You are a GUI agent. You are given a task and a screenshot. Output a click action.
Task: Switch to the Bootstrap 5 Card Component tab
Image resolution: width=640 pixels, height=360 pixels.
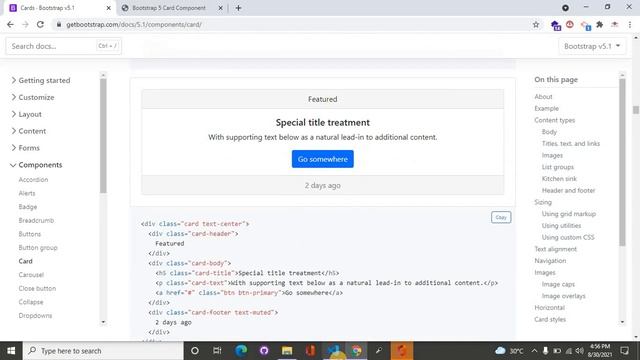(x=169, y=8)
